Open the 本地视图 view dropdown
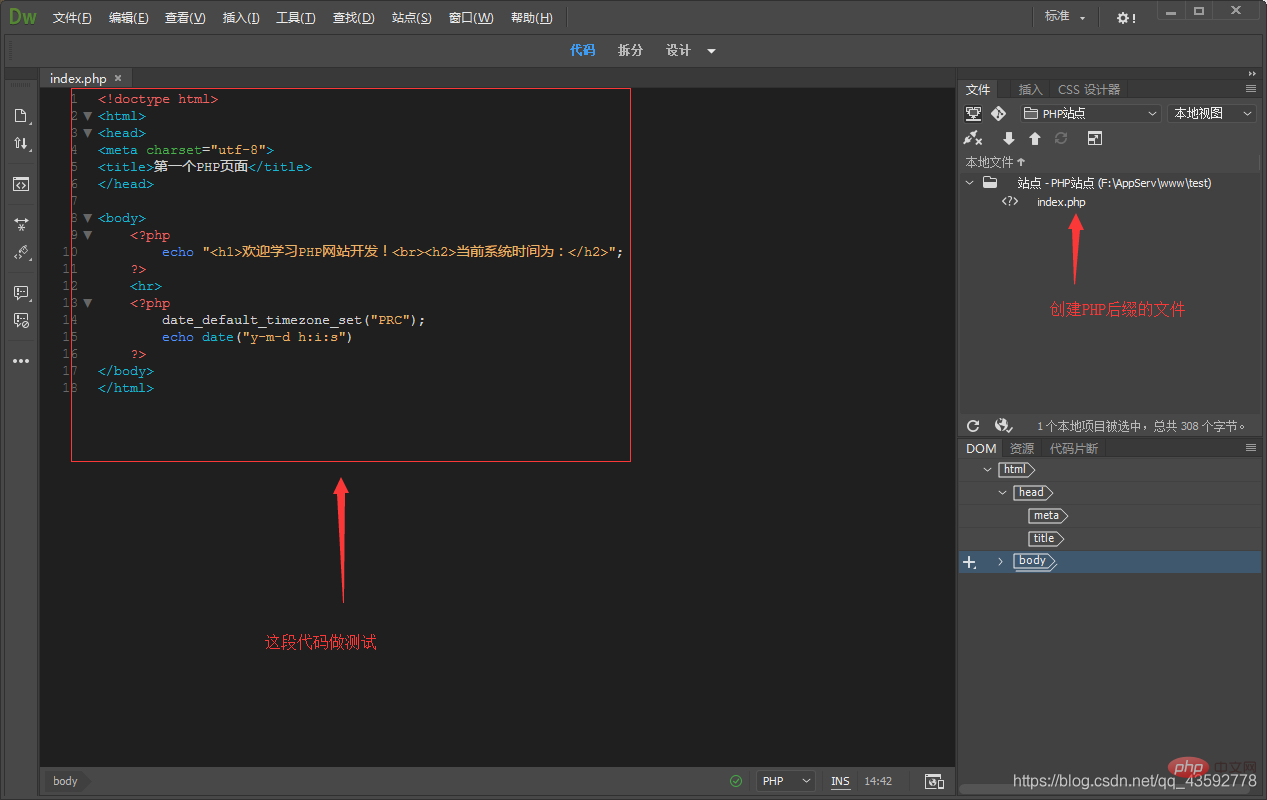1267x800 pixels. [x=1212, y=114]
